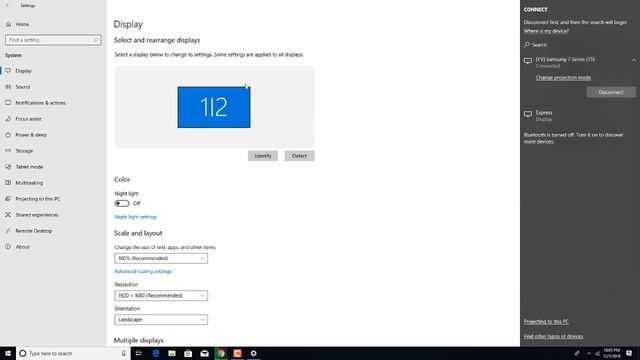This screenshot has height=360, width=640.
Task: Open the orange app on taskbar
Action: tap(237, 353)
